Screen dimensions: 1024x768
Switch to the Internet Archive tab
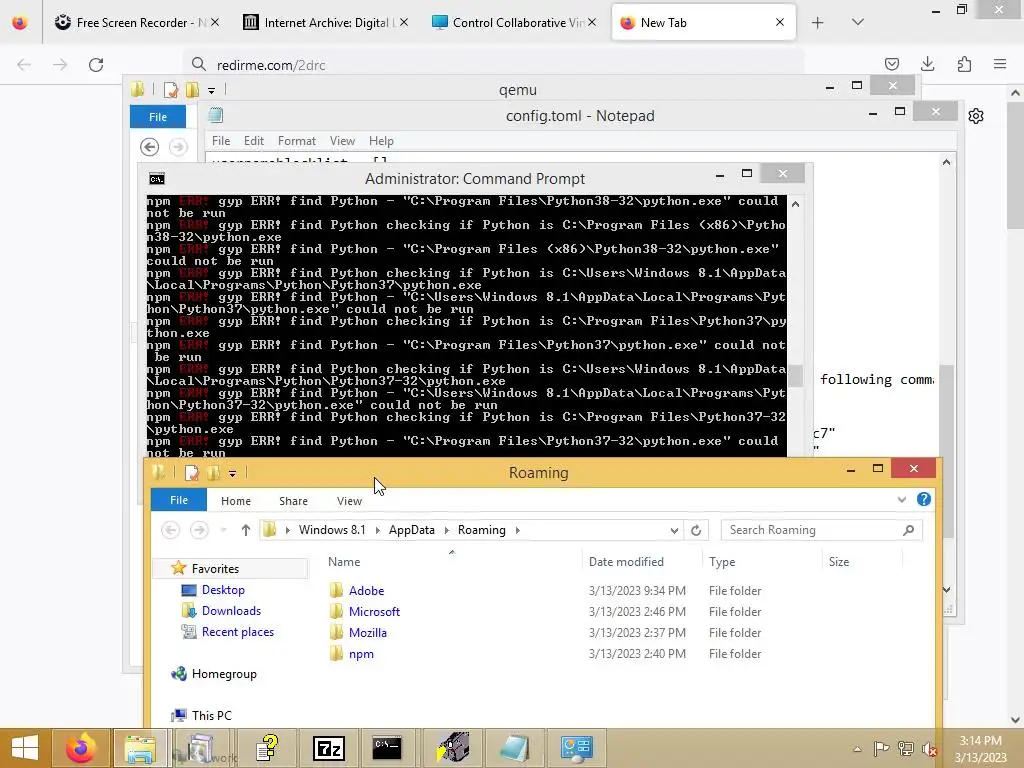point(325,23)
